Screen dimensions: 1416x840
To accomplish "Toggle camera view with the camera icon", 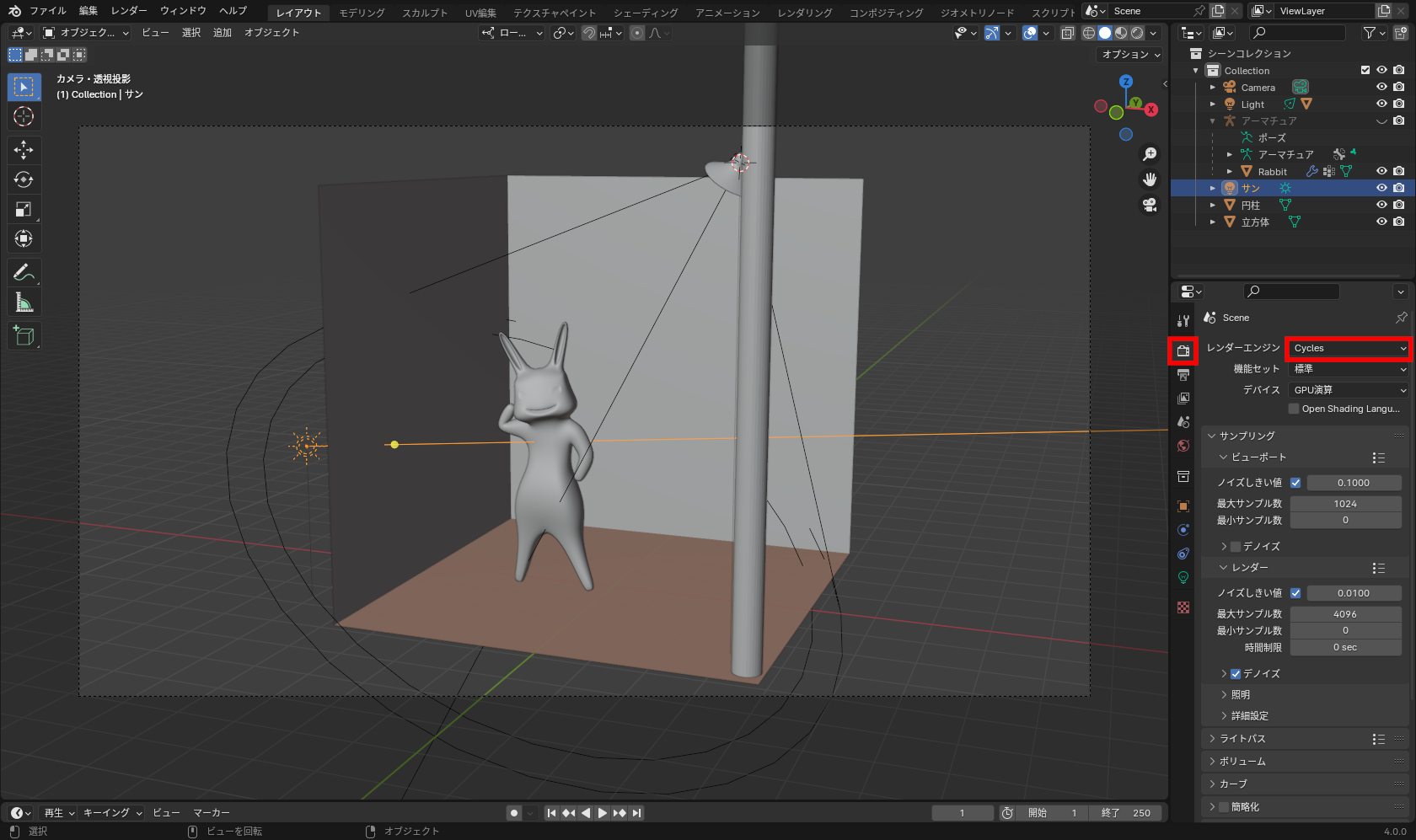I will point(1150,205).
